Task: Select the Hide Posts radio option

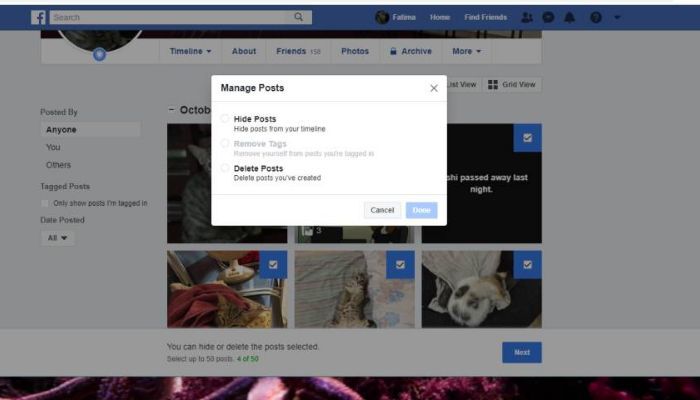Action: point(225,118)
